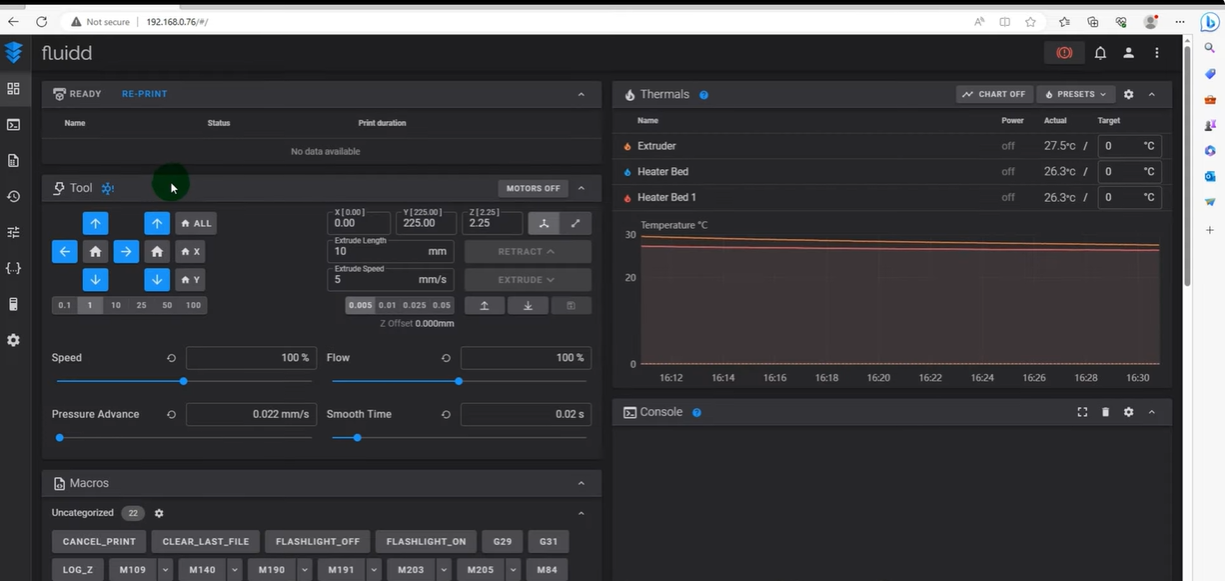Viewport: 1228px width, 581px height.
Task: Click the RE-PRINT link
Action: pos(144,94)
